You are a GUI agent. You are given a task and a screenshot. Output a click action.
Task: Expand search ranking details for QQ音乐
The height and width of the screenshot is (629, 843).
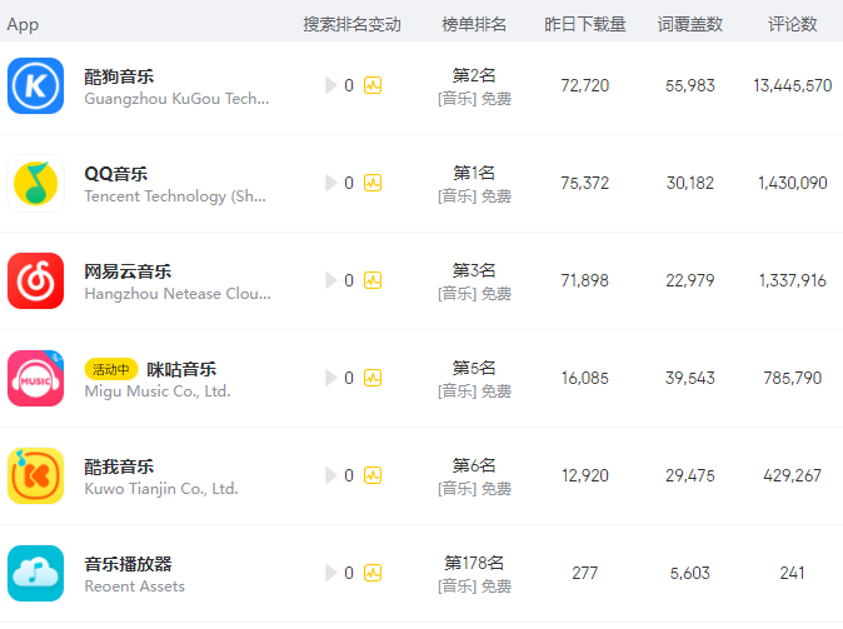coord(331,183)
